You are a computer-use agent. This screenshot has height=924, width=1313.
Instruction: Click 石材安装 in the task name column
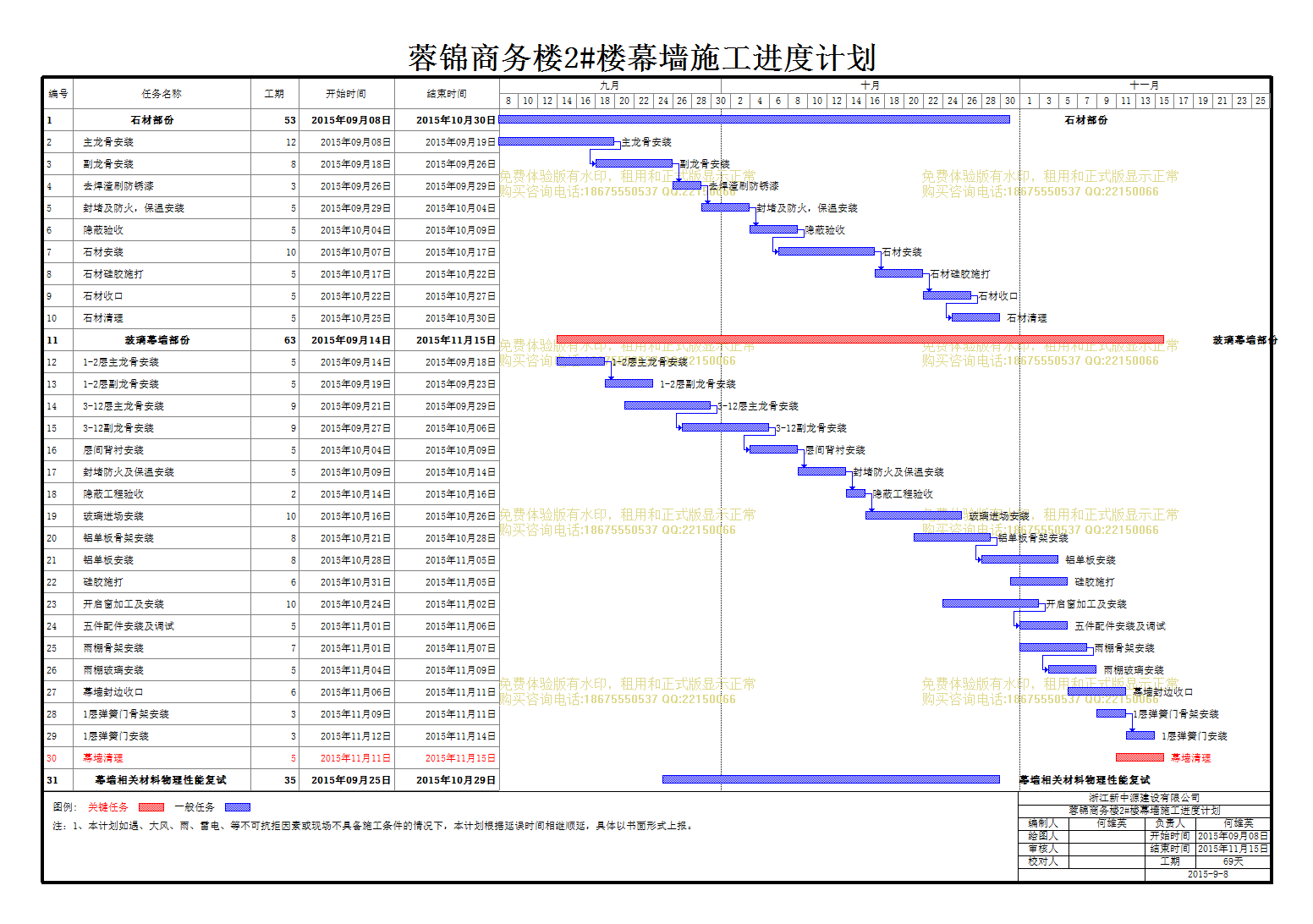103,252
